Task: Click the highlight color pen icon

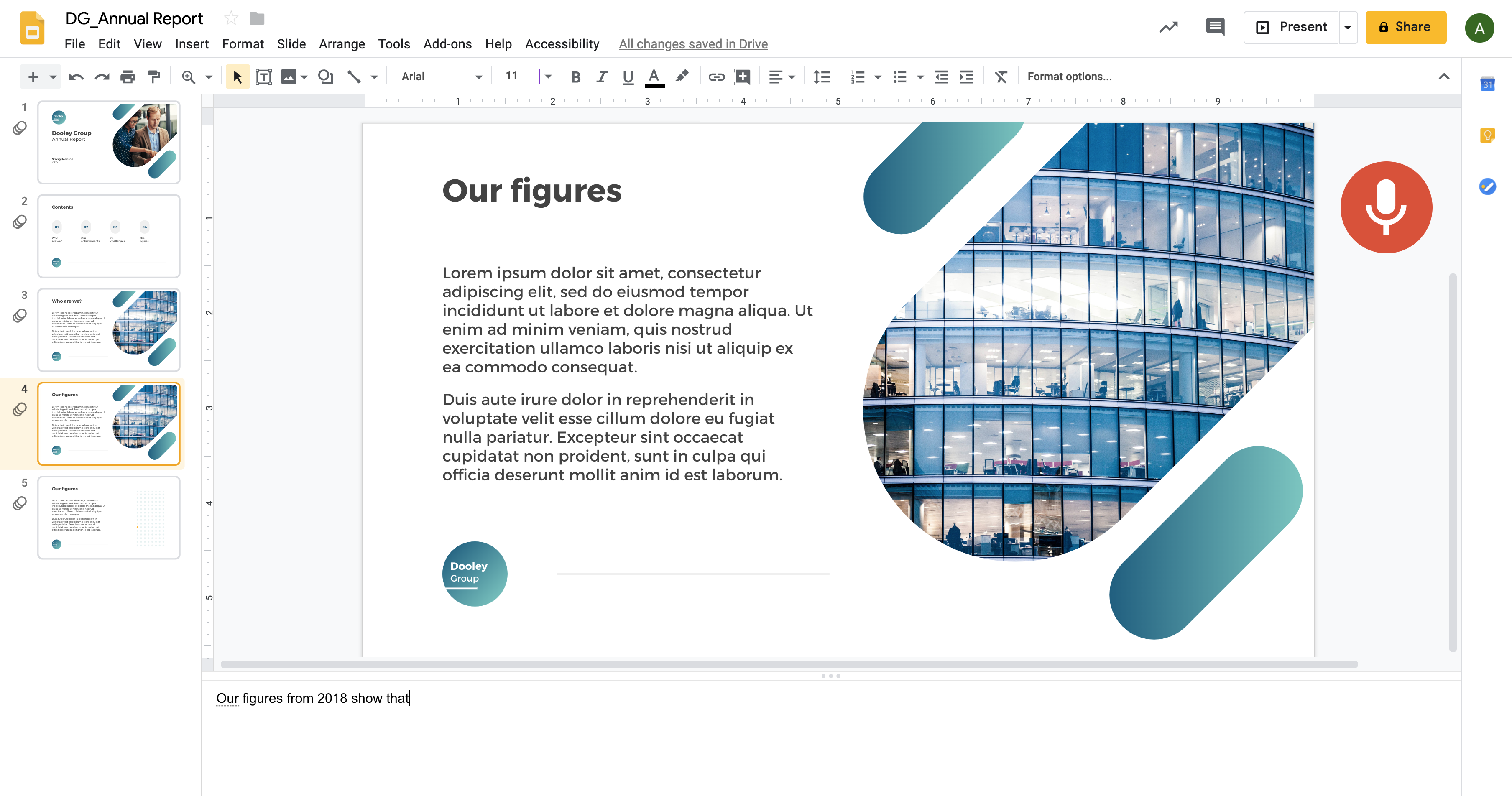Action: 682,77
